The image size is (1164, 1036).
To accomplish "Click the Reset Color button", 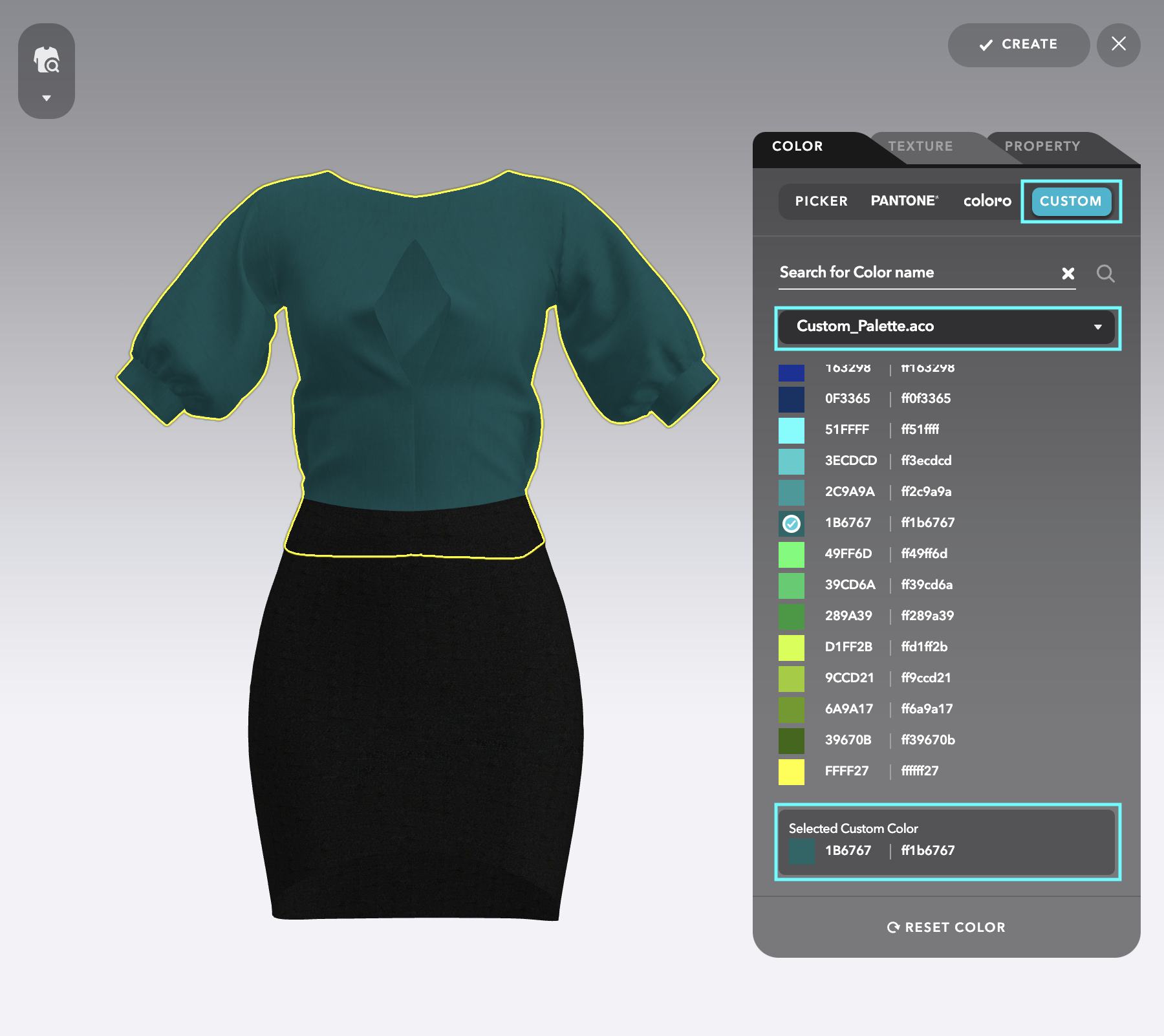I will pyautogui.click(x=946, y=927).
